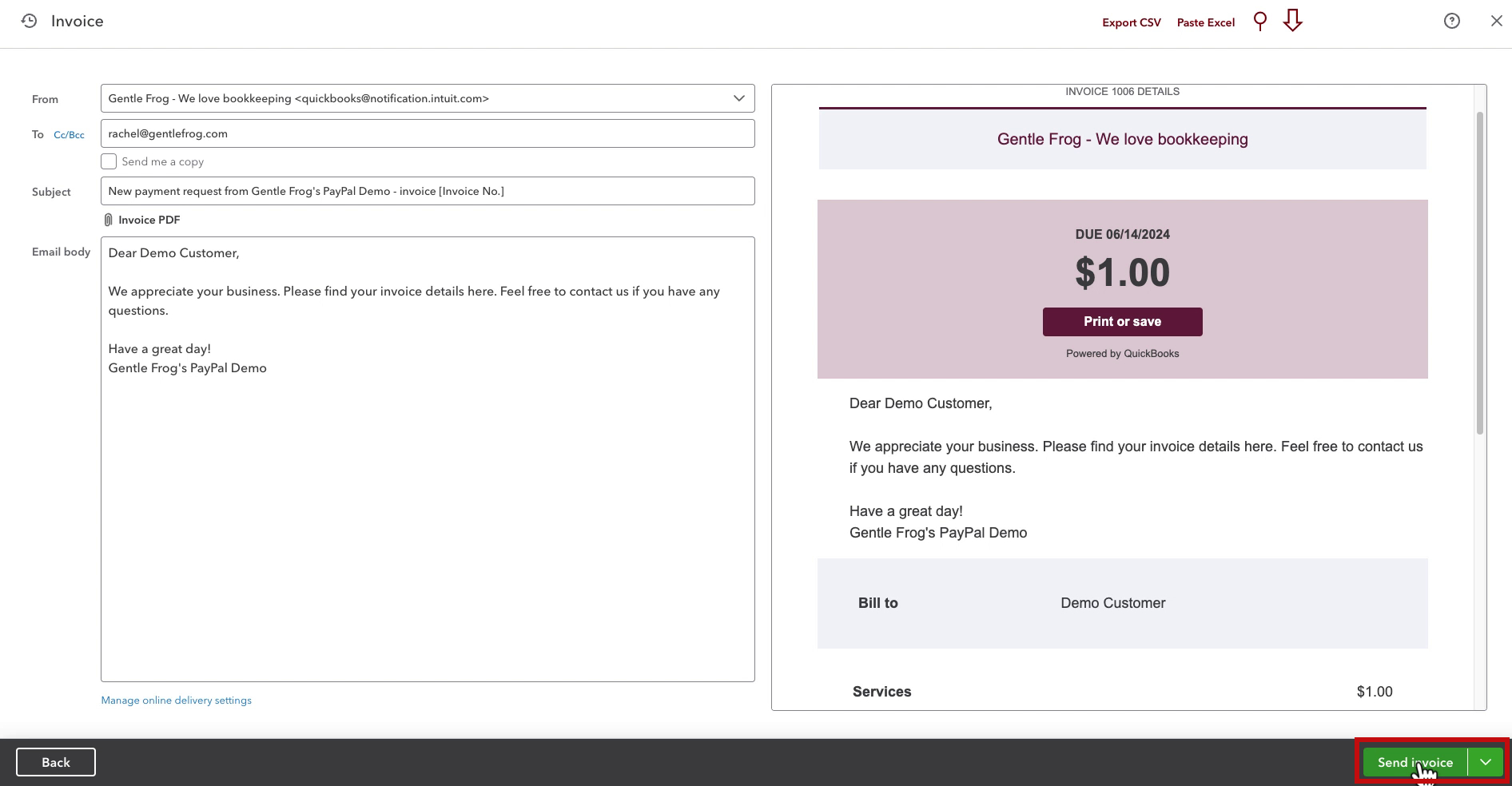Select Export CSV in the top bar
The width and height of the screenshot is (1512, 786).
(1132, 22)
